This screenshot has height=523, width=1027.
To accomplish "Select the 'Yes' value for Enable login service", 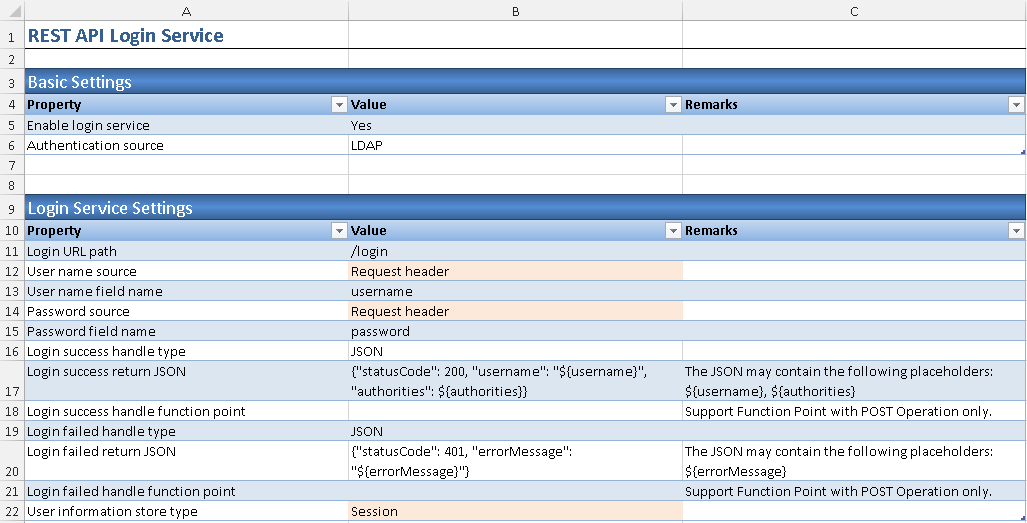I will click(515, 125).
